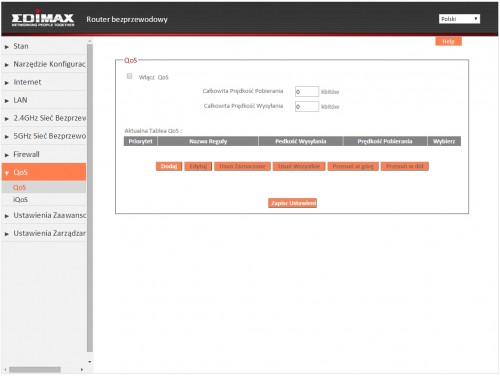Viewport: 500px width, 376px height.
Task: Enable the Włącz QoS checkbox
Action: [x=130, y=76]
